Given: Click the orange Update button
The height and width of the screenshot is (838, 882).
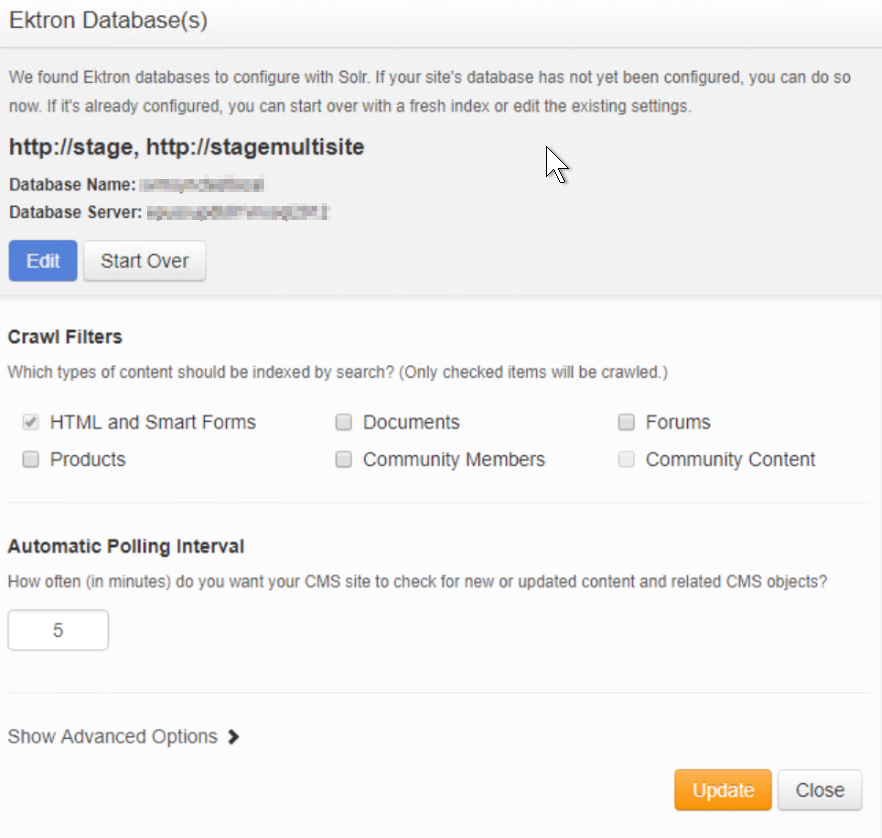Looking at the screenshot, I should (x=723, y=790).
